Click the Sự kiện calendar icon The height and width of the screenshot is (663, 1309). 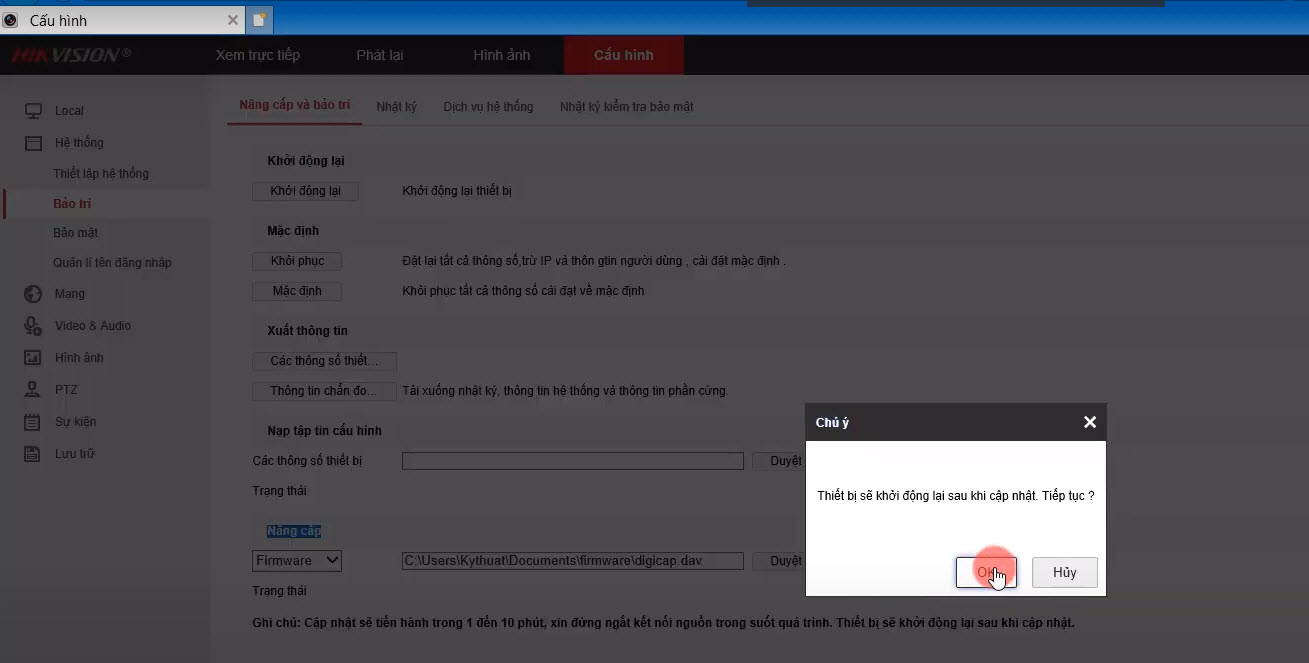point(34,422)
